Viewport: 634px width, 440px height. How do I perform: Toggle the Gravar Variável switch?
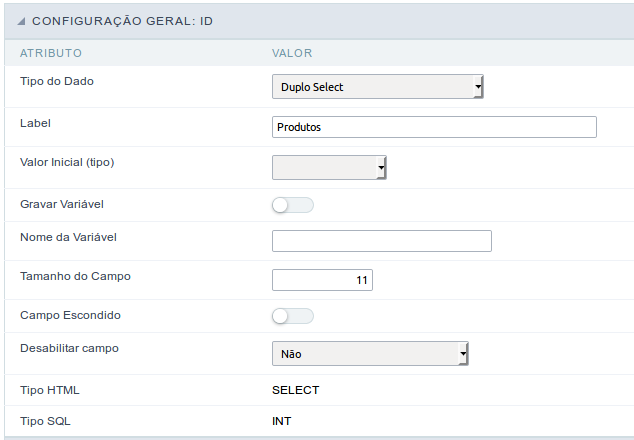(x=293, y=205)
